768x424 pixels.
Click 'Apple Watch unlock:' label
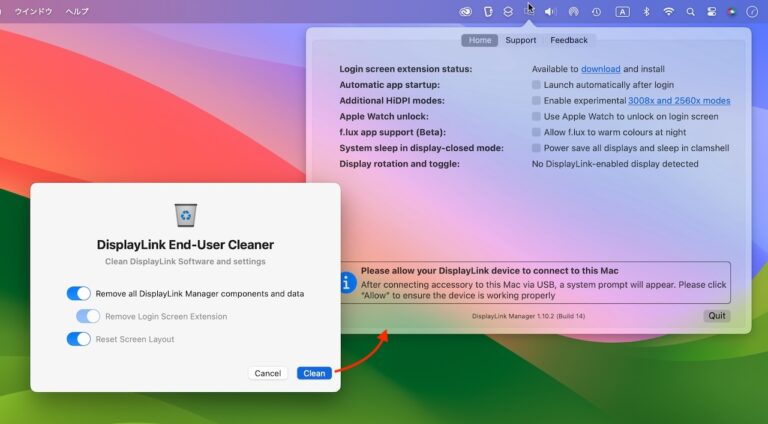(x=384, y=117)
